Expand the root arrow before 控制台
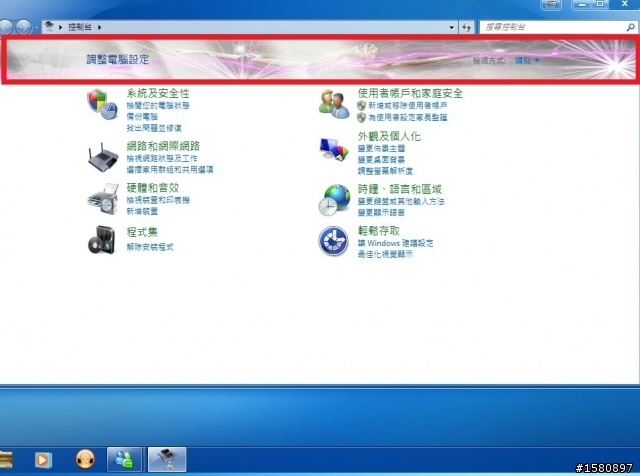The width and height of the screenshot is (640, 476). pos(60,27)
